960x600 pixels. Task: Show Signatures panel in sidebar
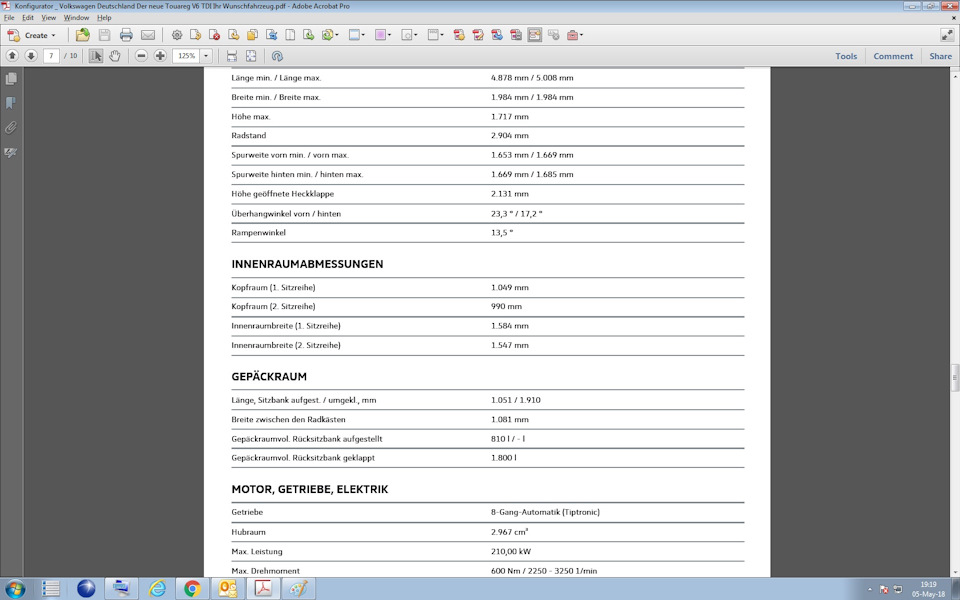click(11, 152)
